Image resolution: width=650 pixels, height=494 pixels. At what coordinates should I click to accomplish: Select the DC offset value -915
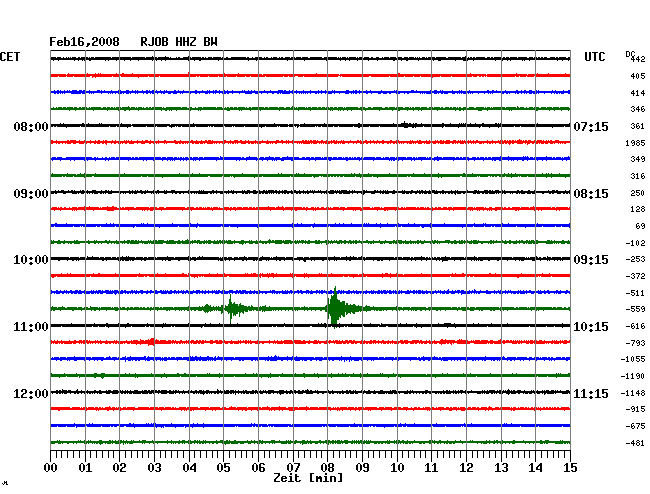tap(635, 409)
